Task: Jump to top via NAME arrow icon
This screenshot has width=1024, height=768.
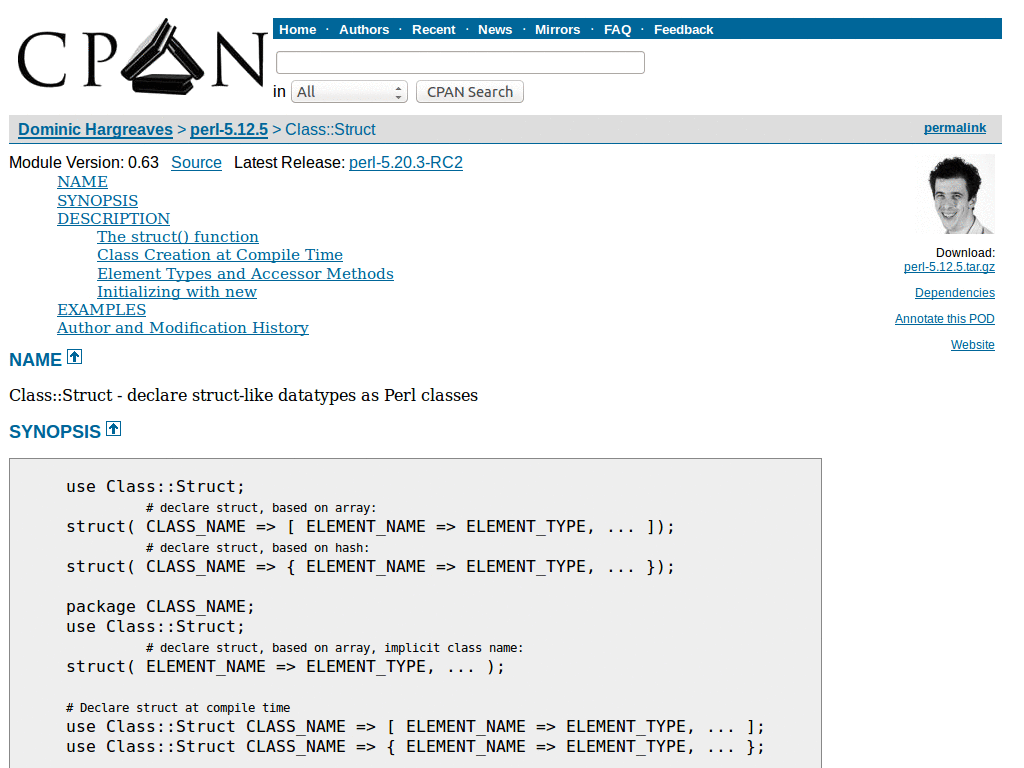Action: click(x=74, y=357)
